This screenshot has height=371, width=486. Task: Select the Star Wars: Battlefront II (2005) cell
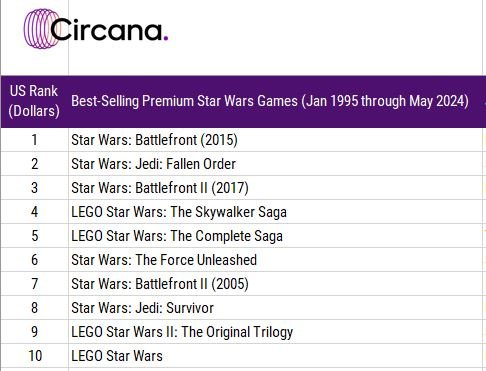coord(275,284)
